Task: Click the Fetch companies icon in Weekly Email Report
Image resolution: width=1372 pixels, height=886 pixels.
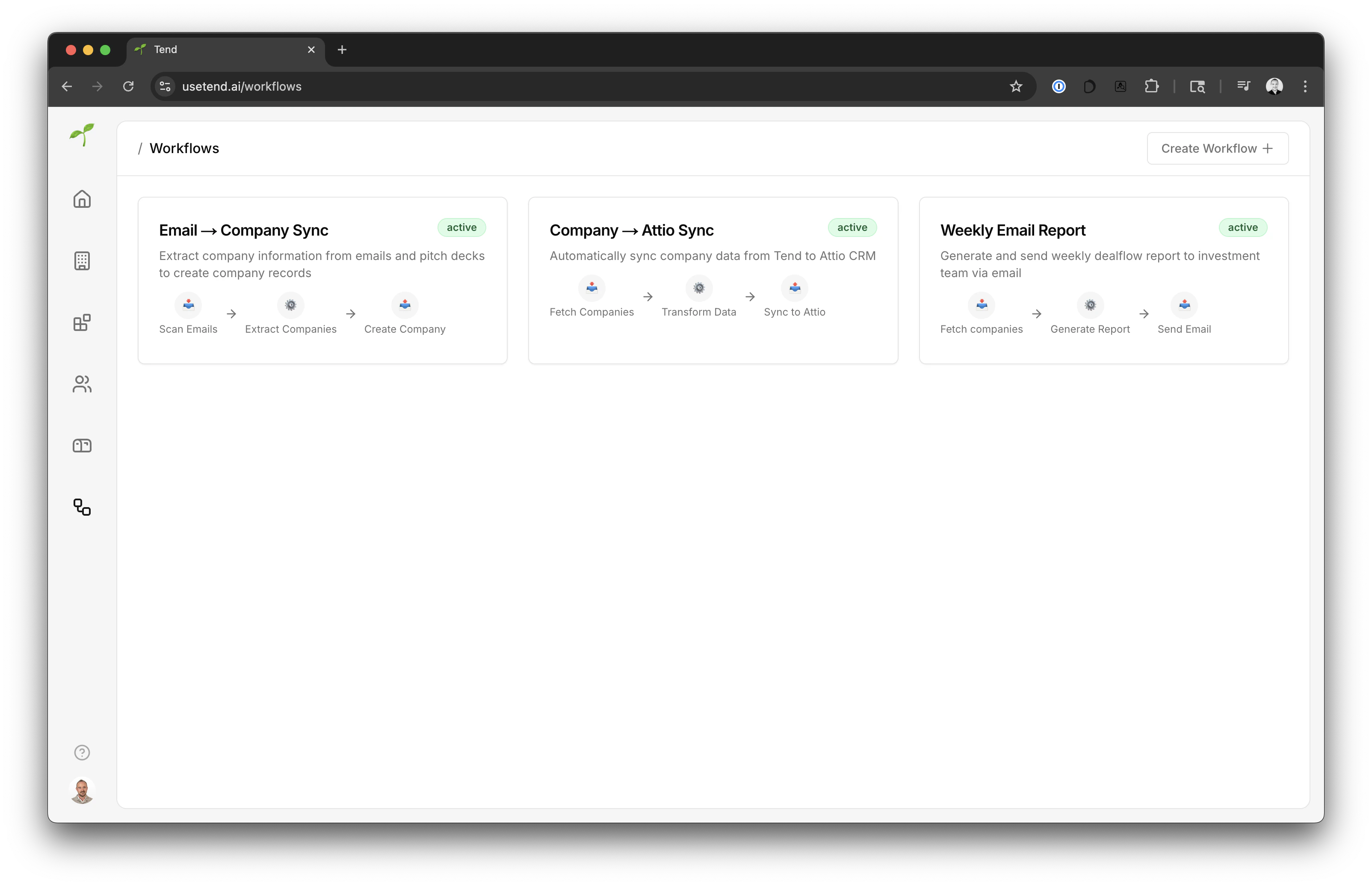Action: tap(982, 305)
